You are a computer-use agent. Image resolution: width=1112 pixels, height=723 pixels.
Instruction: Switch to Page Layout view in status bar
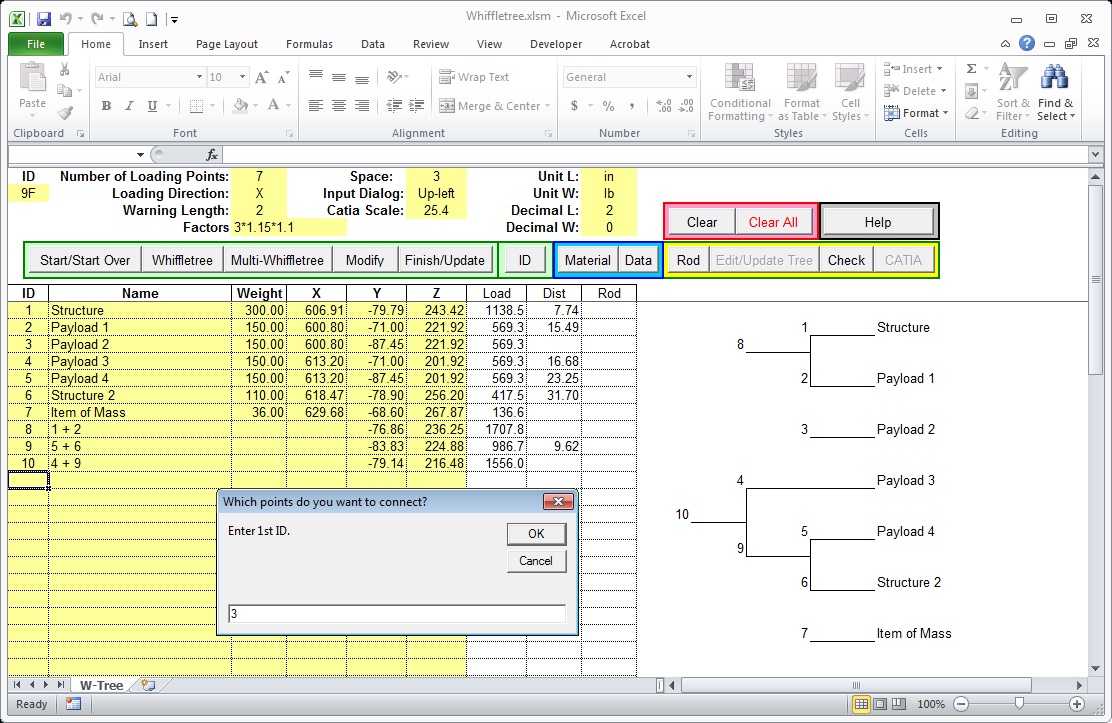coord(880,704)
